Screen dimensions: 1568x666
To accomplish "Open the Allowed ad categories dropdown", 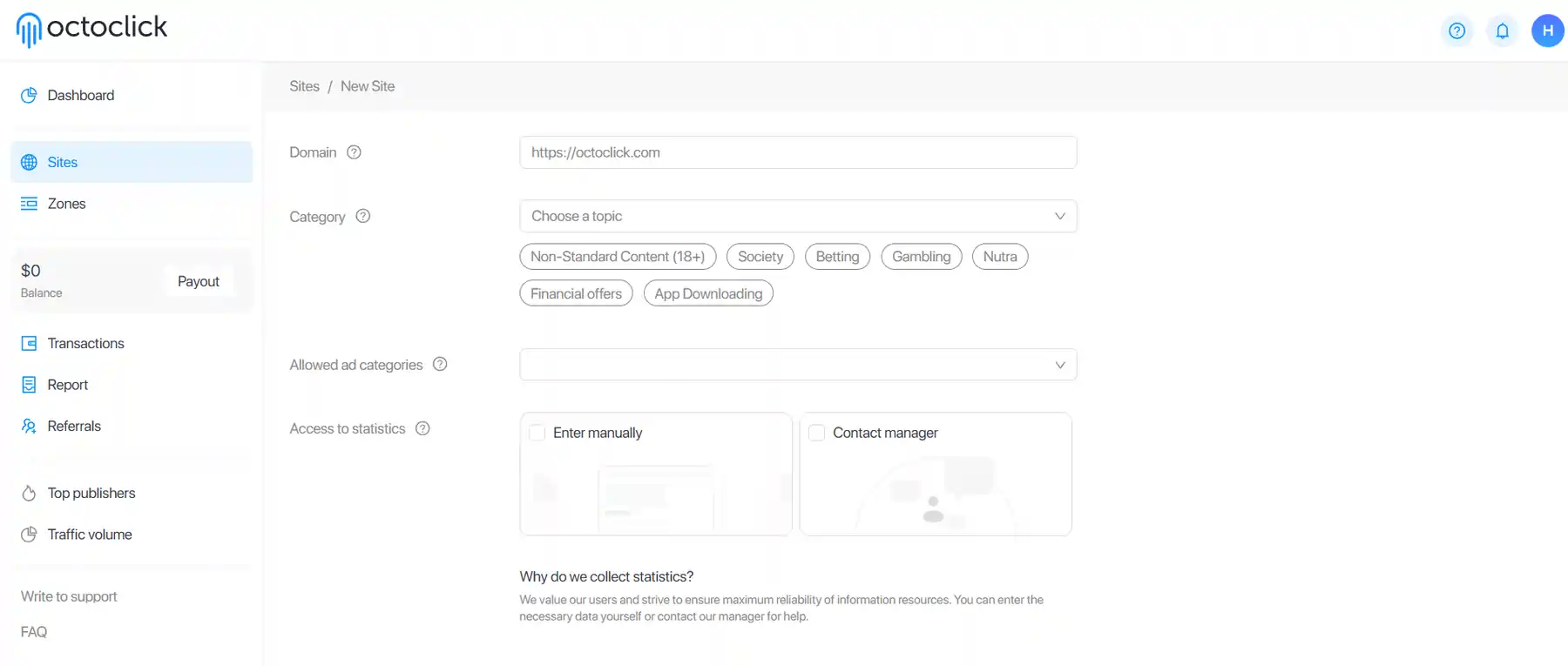I will [x=798, y=365].
